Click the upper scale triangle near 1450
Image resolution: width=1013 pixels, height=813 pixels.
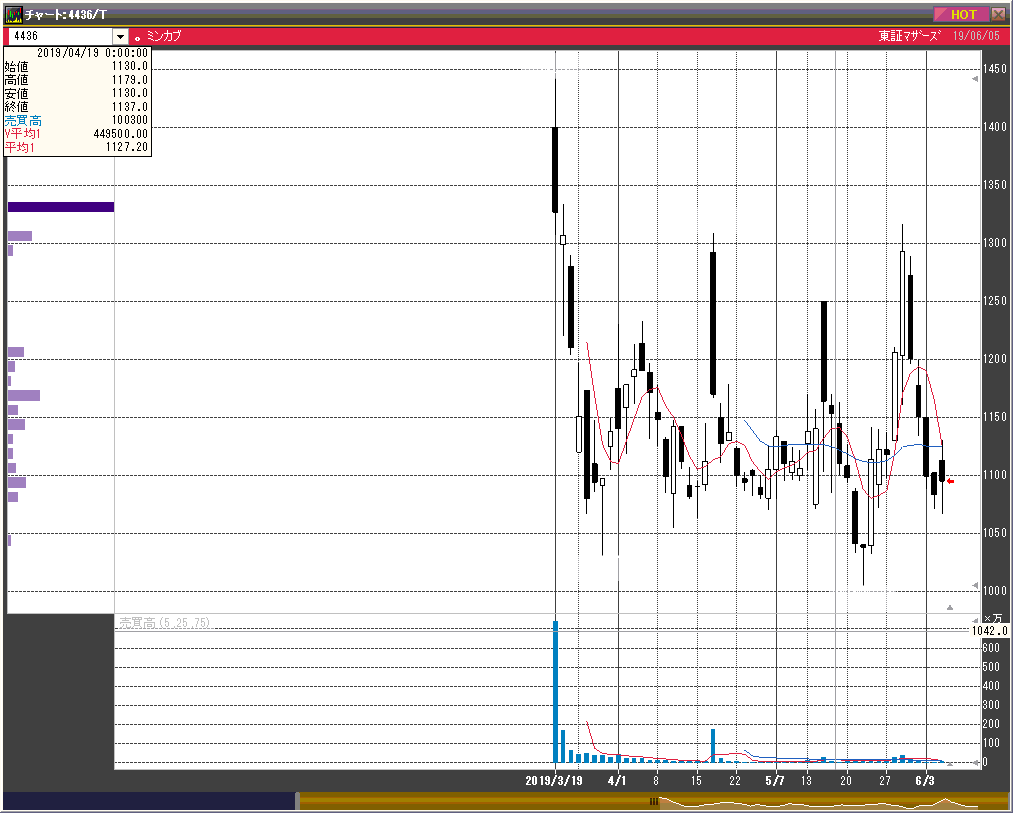click(x=975, y=79)
